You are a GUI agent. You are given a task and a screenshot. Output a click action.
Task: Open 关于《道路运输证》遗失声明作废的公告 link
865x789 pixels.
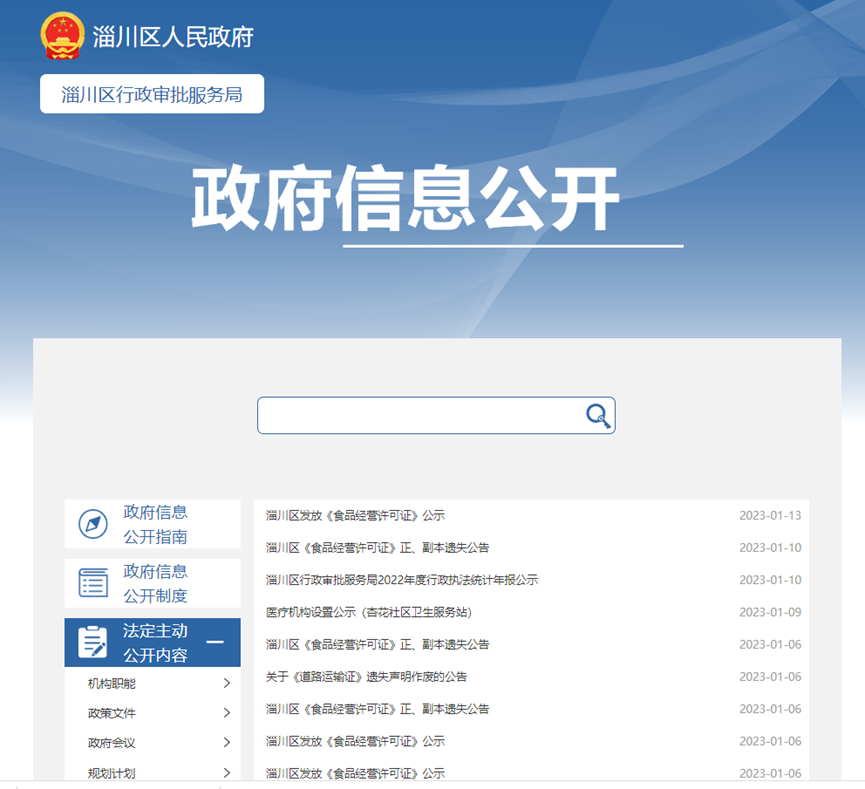[366, 677]
